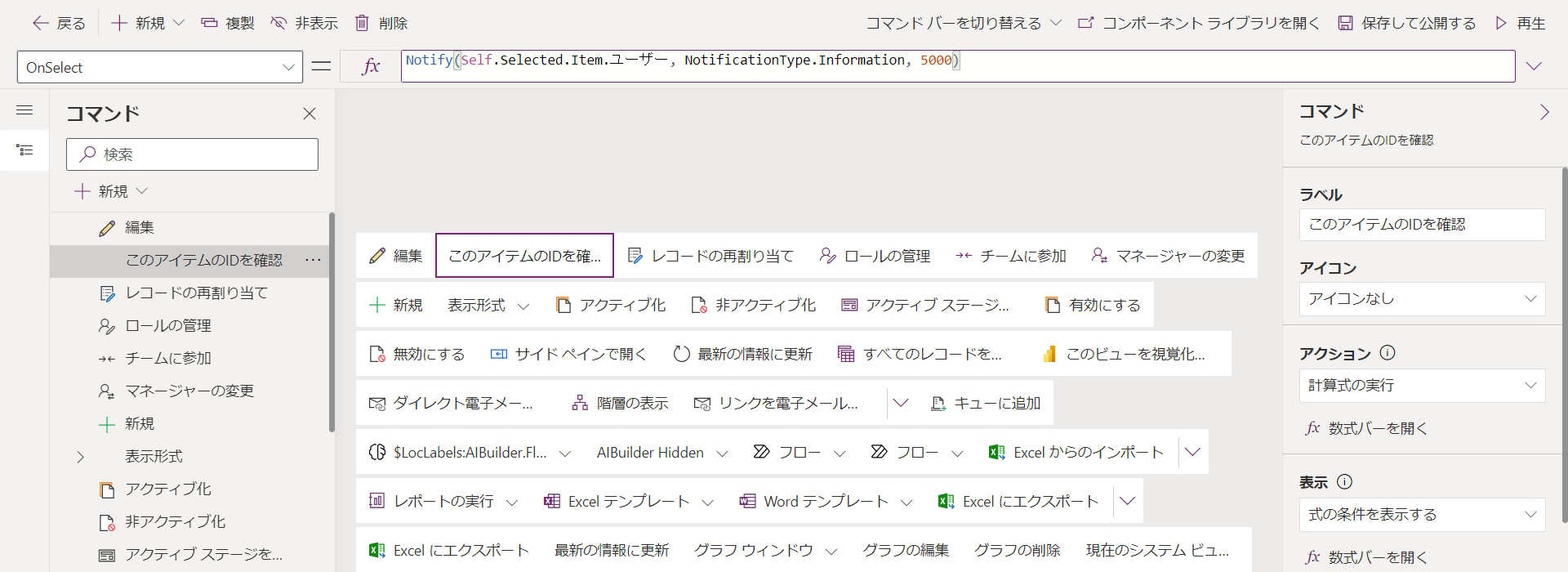Toggle the hamburger menu icon
This screenshot has width=1568, height=572.
tap(24, 110)
